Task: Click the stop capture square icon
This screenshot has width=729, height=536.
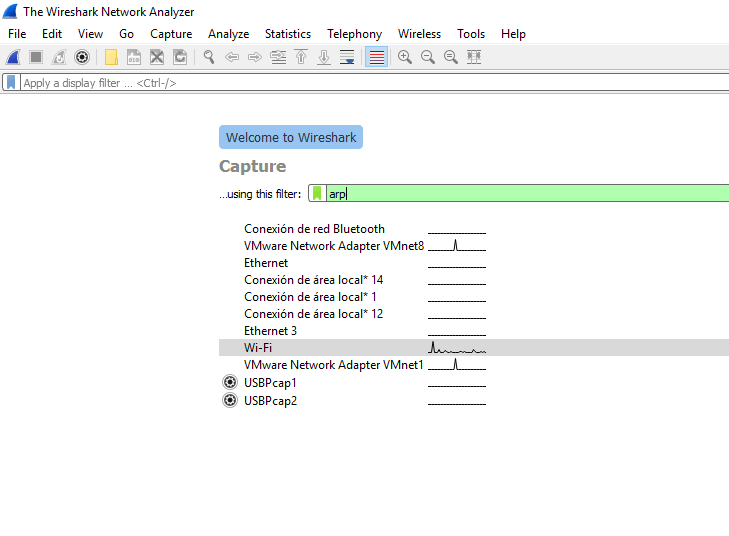Action: (x=36, y=57)
